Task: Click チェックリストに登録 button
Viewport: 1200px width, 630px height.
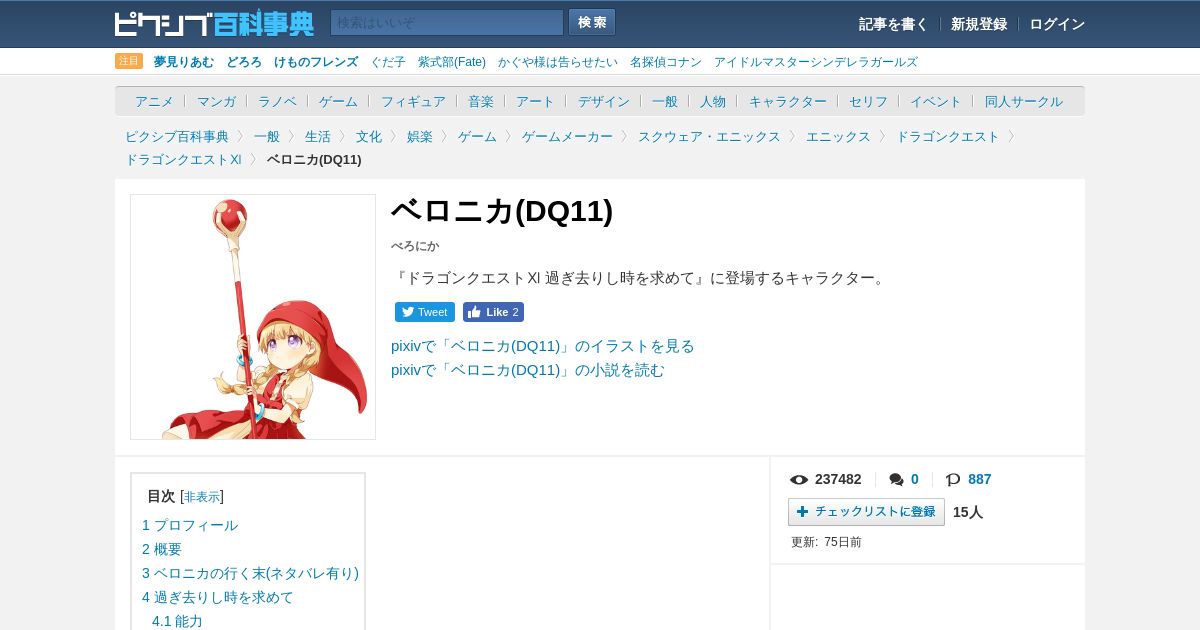Action: click(866, 512)
